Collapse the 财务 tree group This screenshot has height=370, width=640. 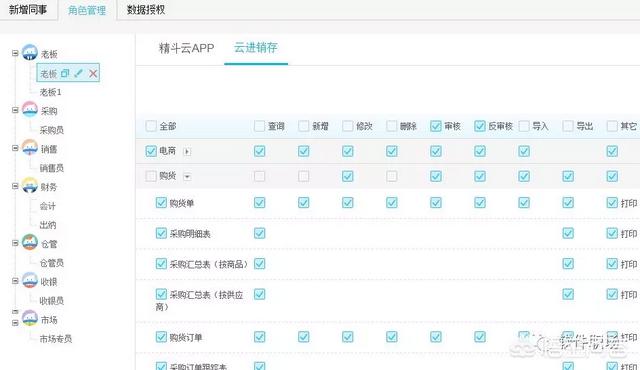pos(15,186)
